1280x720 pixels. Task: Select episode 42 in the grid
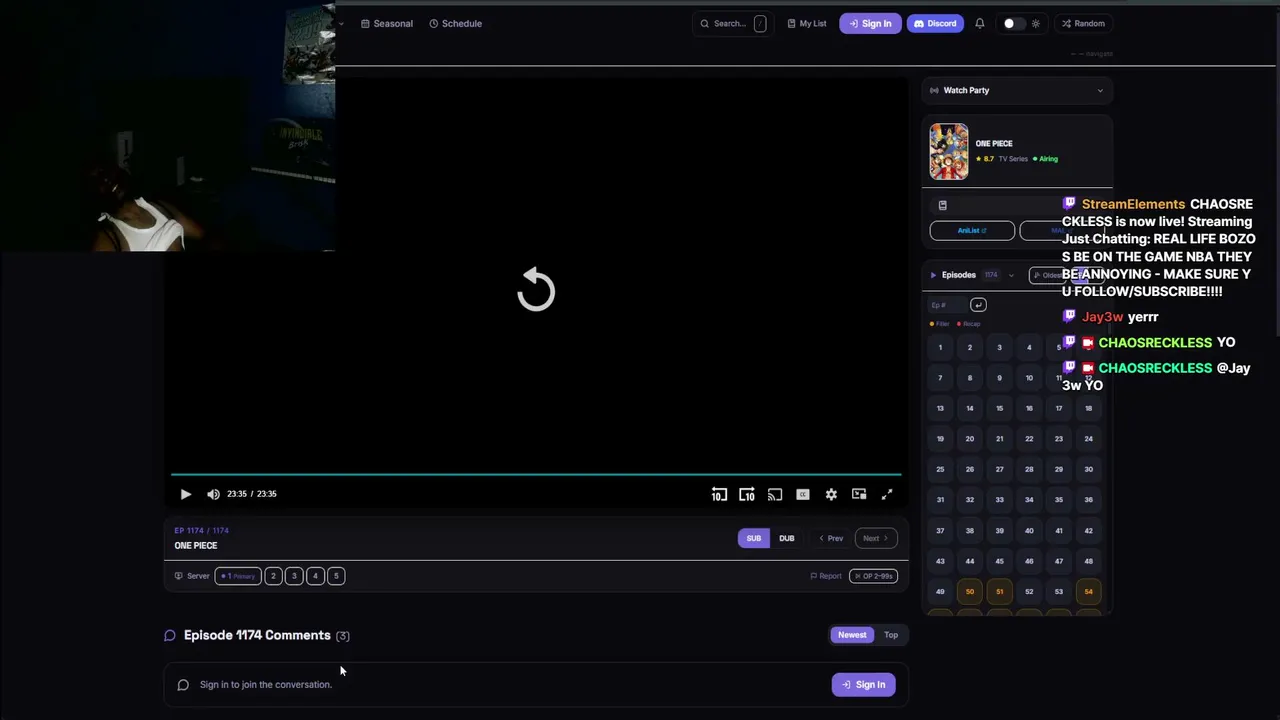click(1088, 530)
